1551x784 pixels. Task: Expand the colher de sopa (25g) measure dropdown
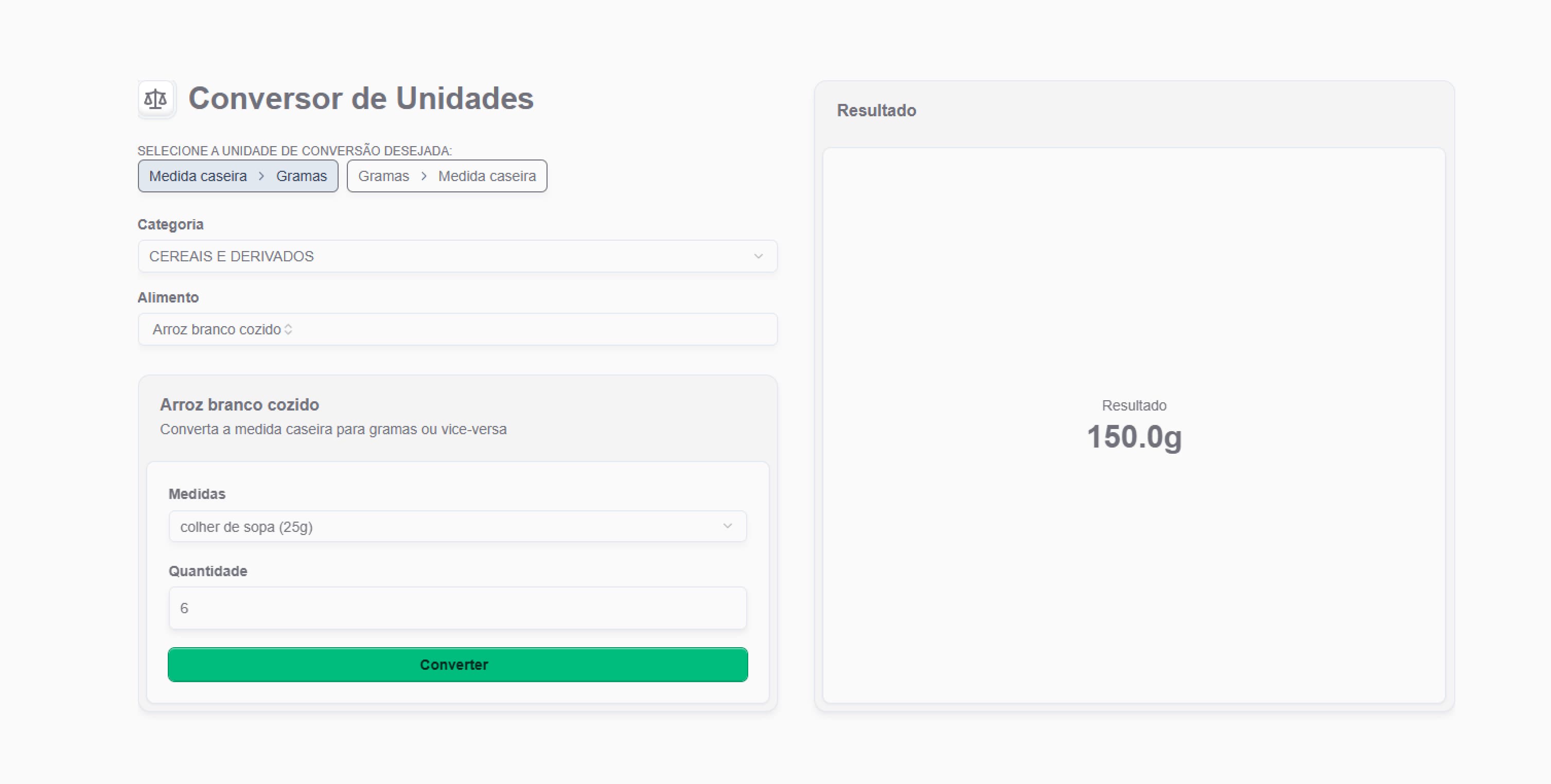(x=457, y=526)
